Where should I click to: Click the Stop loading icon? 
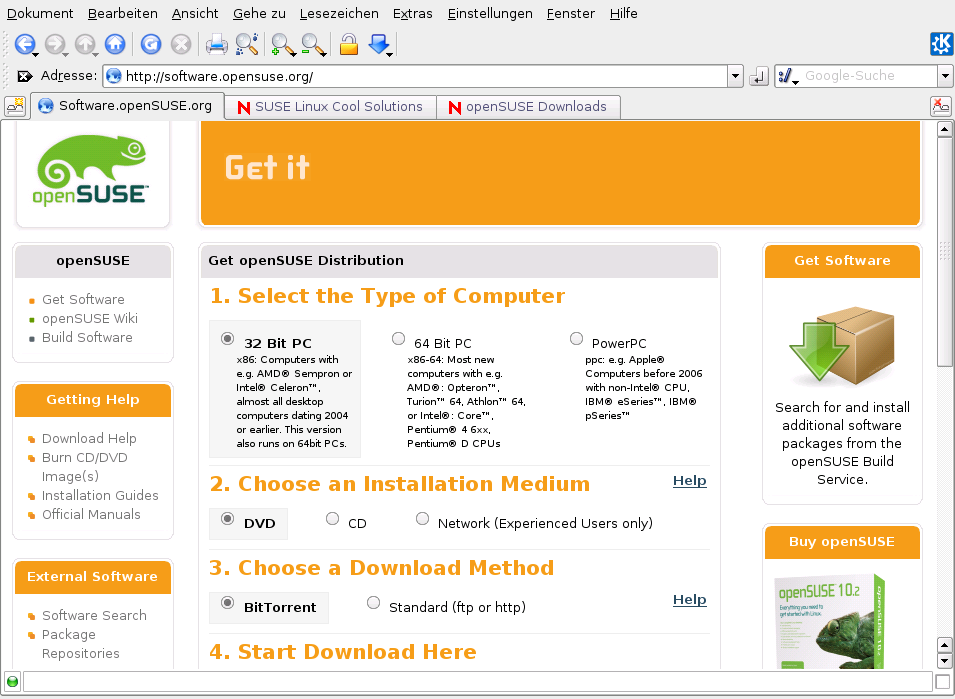pos(181,44)
